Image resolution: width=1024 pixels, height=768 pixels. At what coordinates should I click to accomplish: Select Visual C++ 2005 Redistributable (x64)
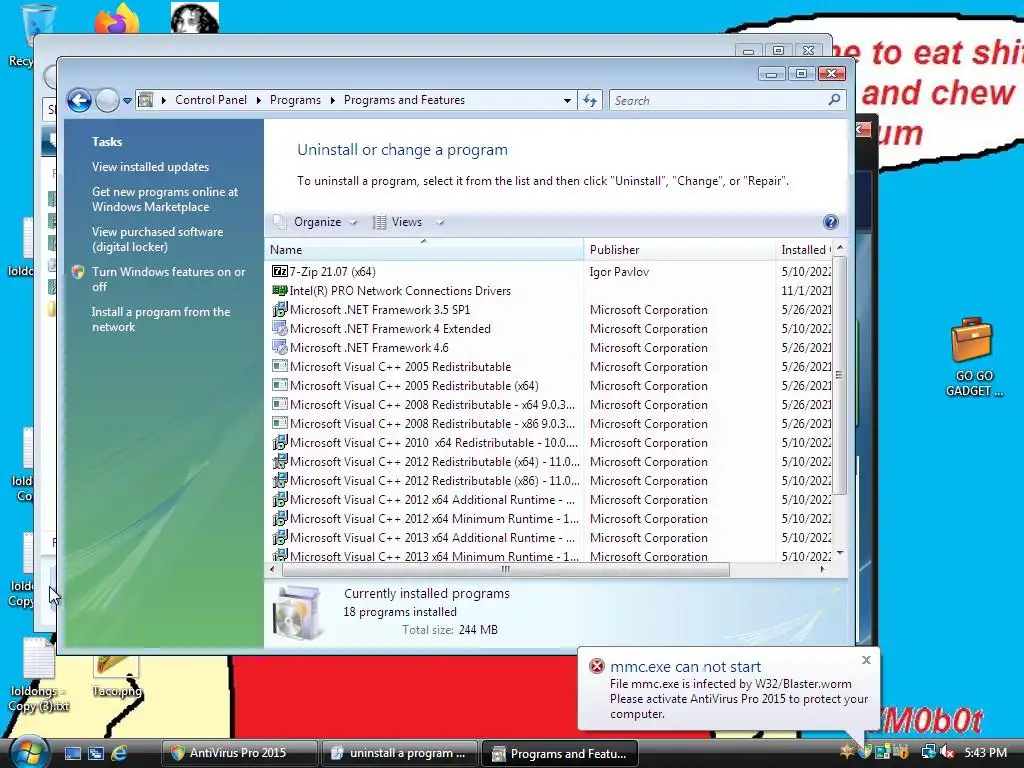pyautogui.click(x=414, y=385)
